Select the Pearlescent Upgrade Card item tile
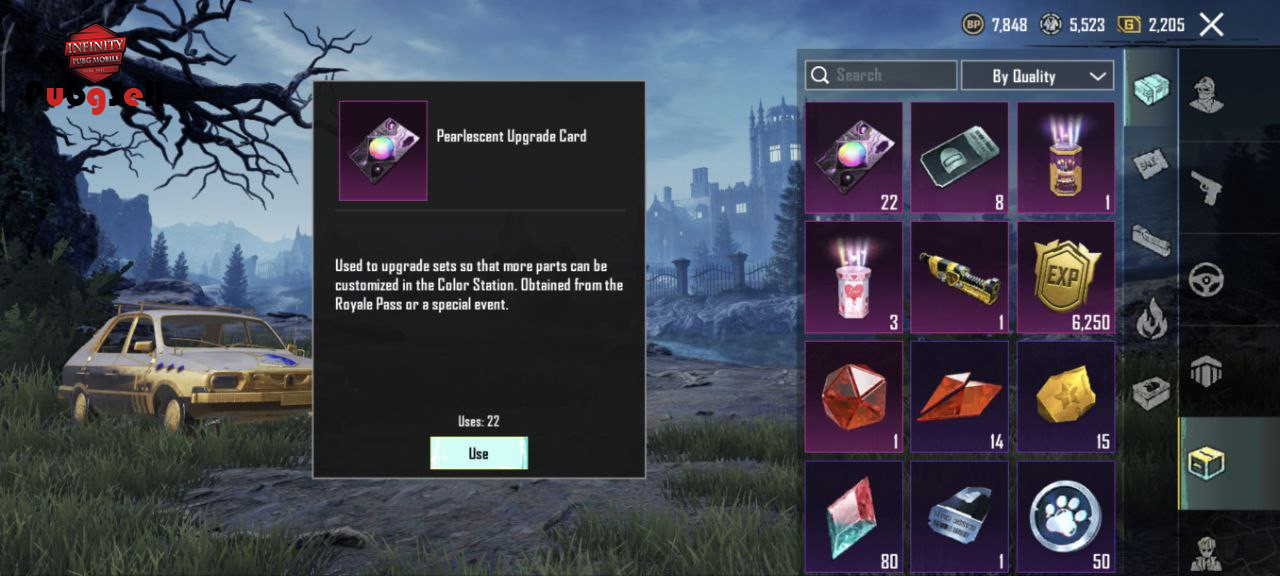The image size is (1280, 576). pos(854,157)
